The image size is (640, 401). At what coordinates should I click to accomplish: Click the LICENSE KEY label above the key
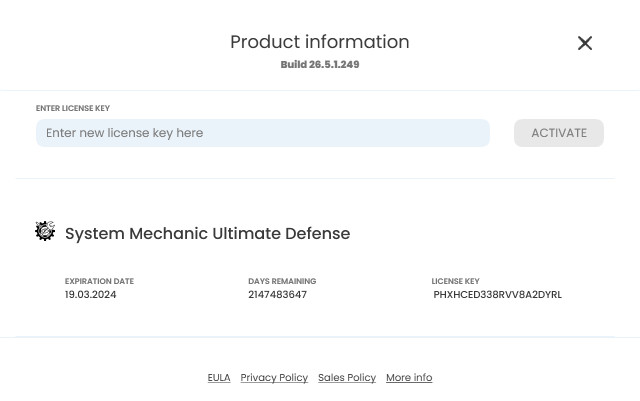(456, 281)
